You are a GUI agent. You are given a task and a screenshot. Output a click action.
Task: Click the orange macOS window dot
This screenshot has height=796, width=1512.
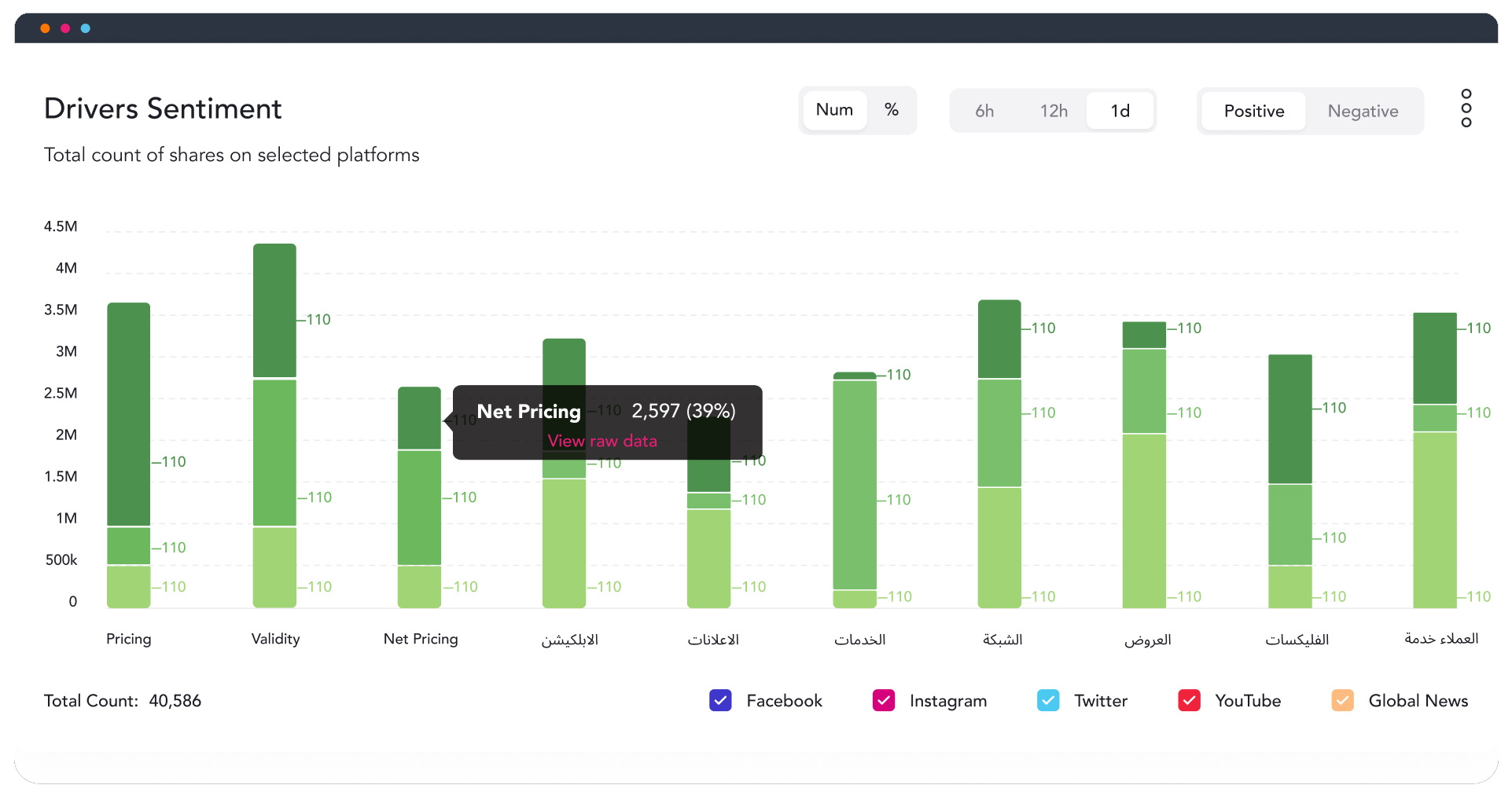45,28
